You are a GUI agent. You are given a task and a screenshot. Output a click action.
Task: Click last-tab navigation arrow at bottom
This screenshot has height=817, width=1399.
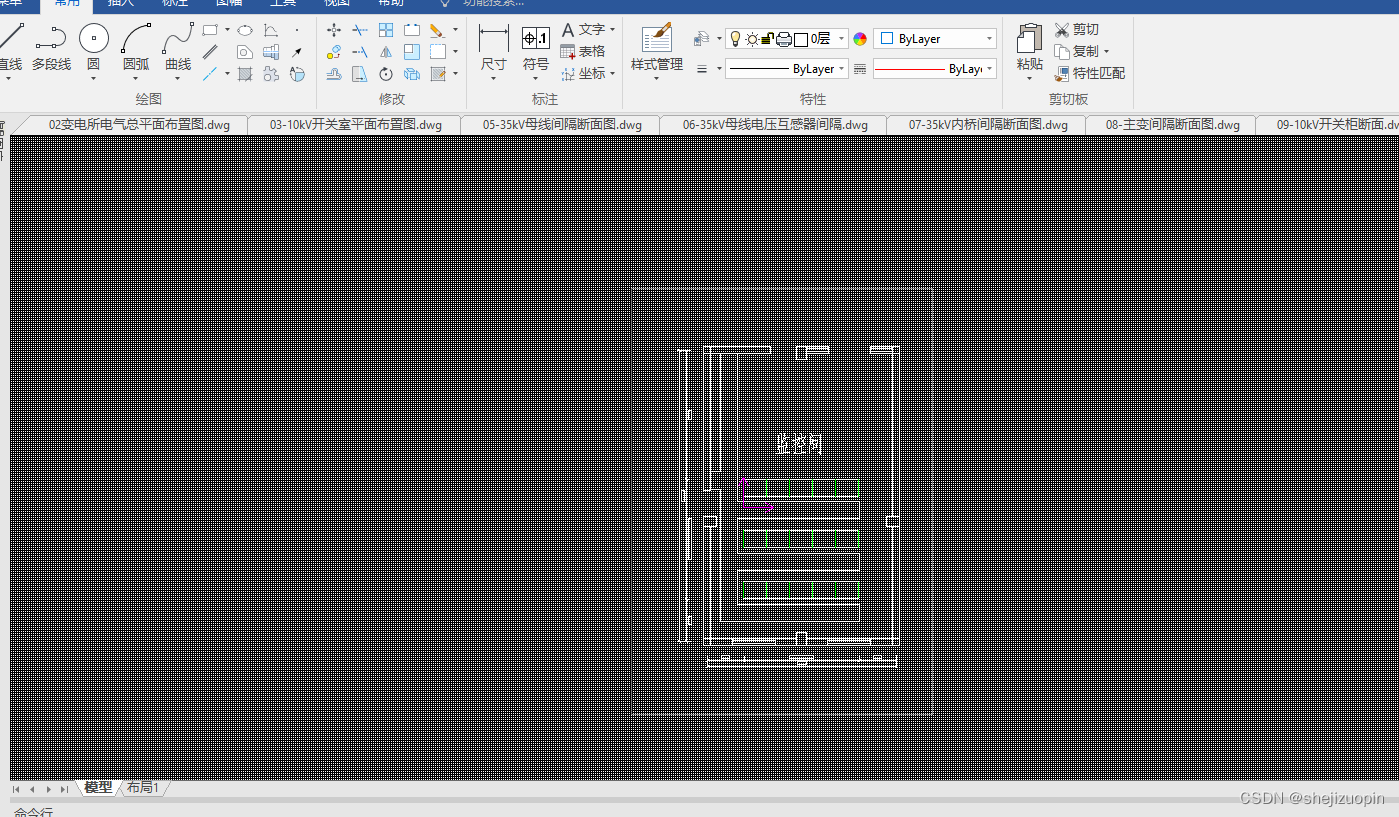point(65,789)
